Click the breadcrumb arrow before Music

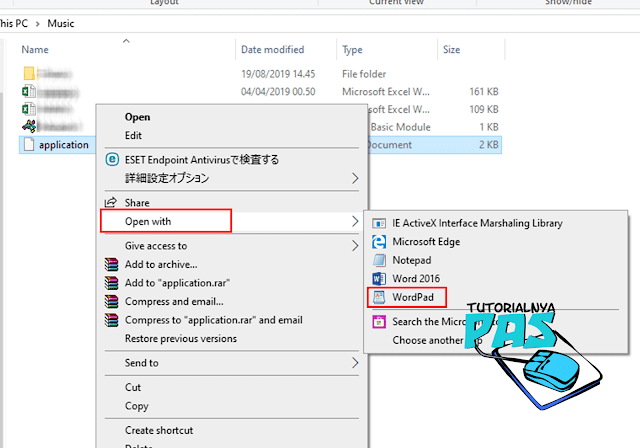(38, 24)
